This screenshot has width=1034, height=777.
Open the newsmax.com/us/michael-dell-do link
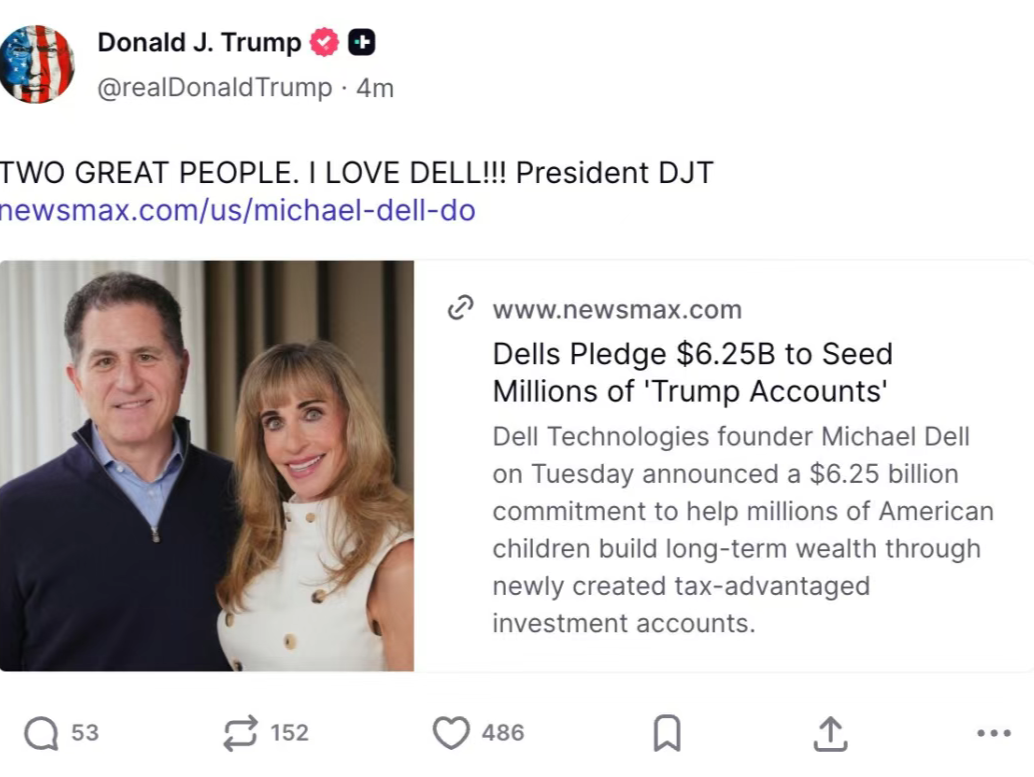(x=237, y=211)
